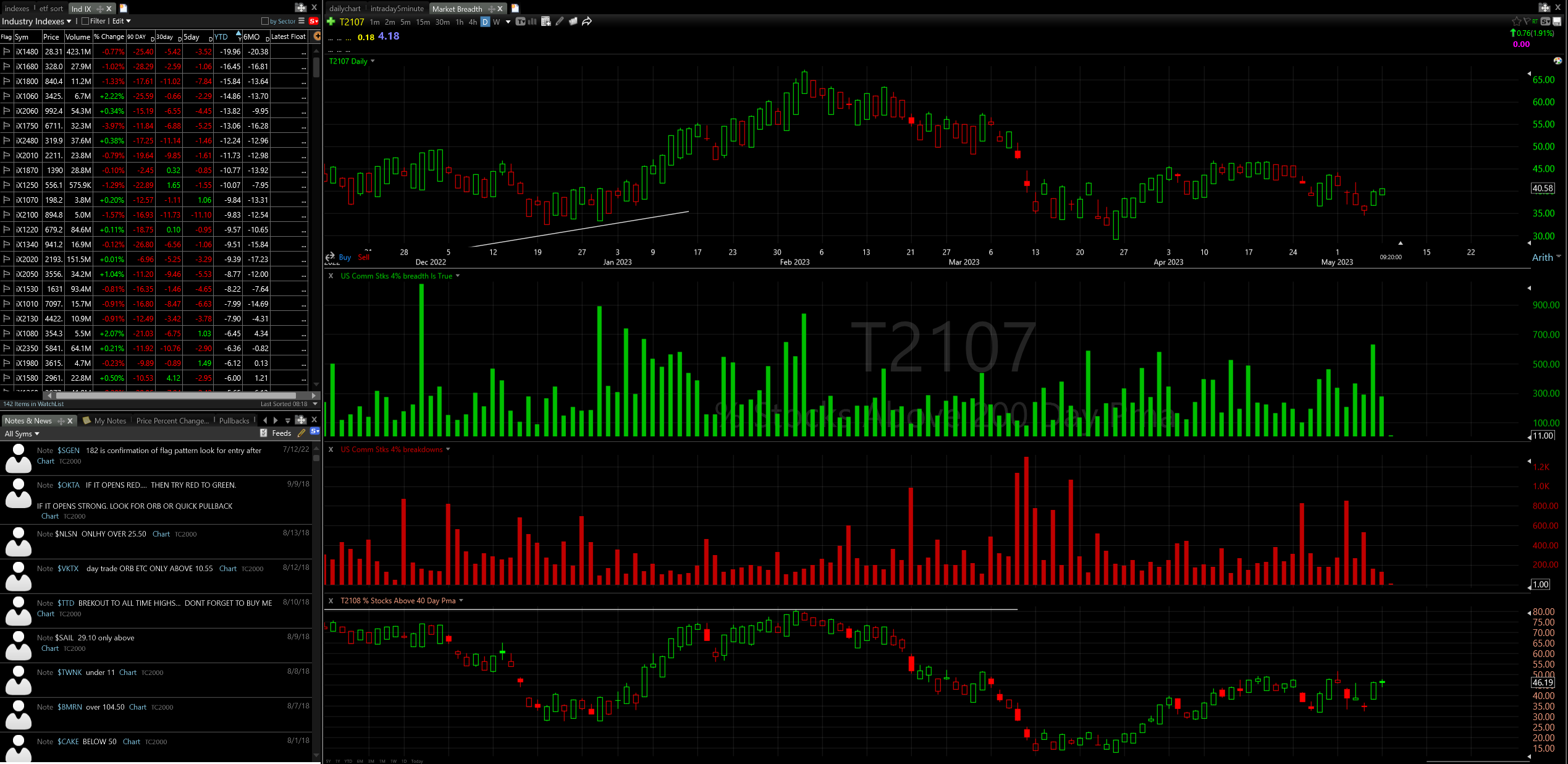The width and height of the screenshot is (1568, 764).
Task: Click the pencil icon next to Feeds
Action: [301, 432]
